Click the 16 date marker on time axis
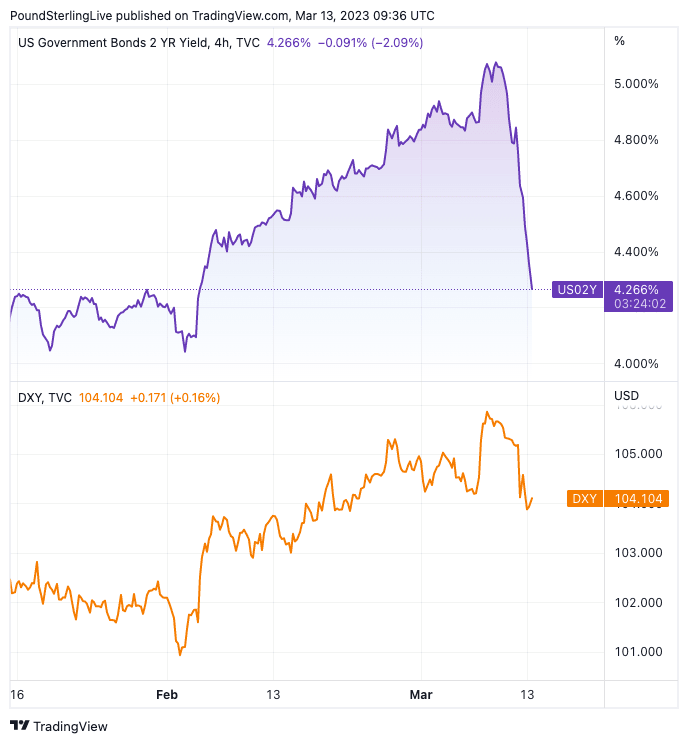Image resolution: width=688 pixels, height=743 pixels. coord(16,694)
